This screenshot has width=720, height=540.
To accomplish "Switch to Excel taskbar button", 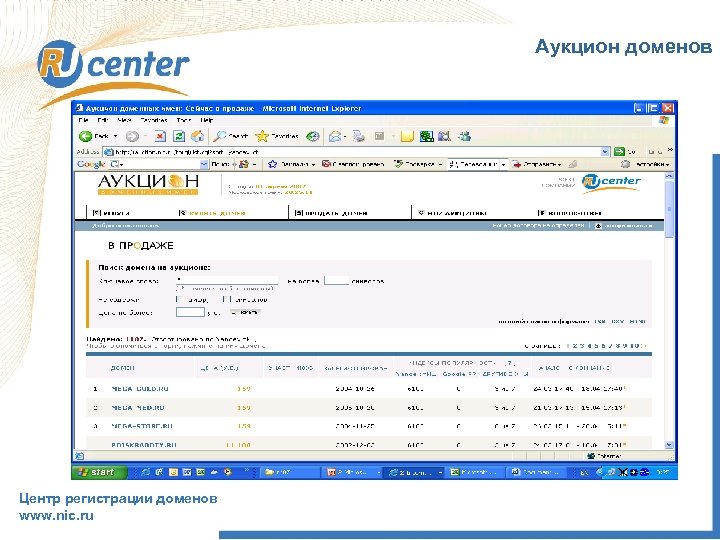I will point(475,472).
